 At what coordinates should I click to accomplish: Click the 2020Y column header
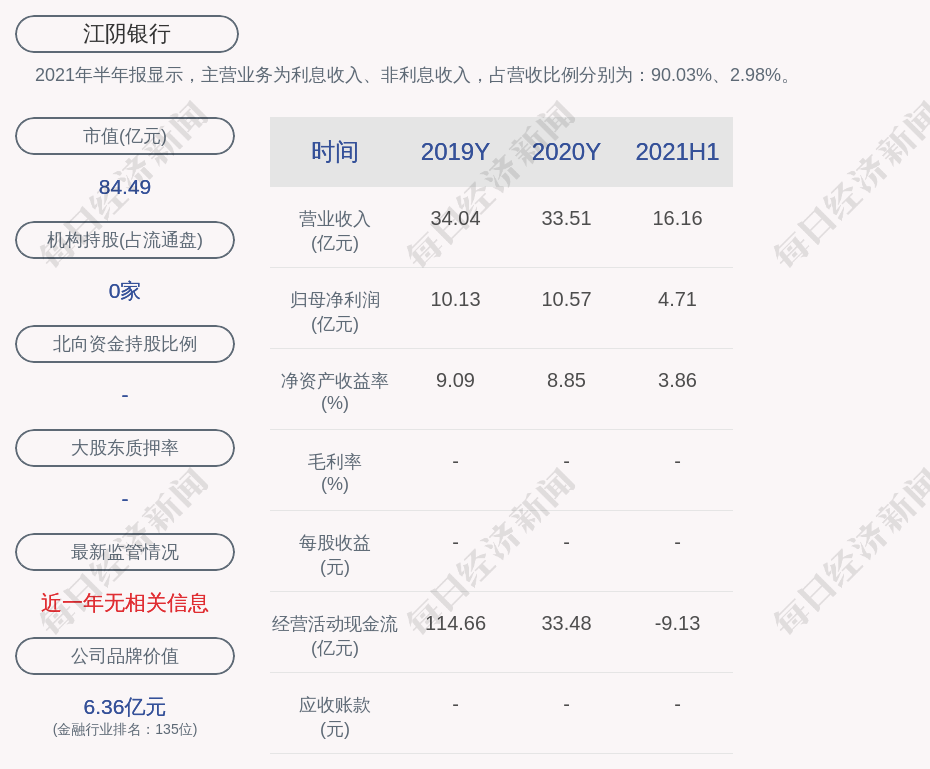pos(566,152)
